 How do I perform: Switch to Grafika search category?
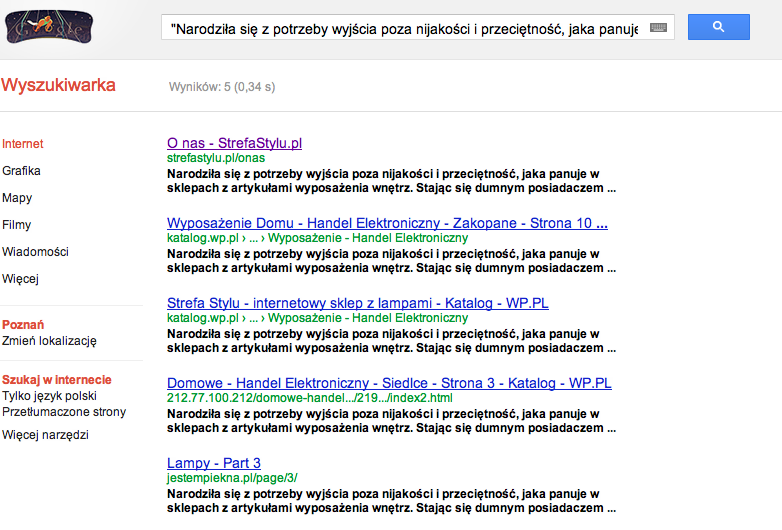[21, 171]
